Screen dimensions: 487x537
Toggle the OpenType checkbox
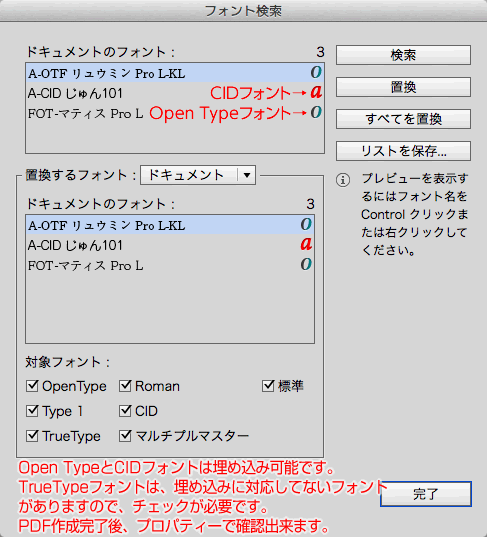pos(32,386)
